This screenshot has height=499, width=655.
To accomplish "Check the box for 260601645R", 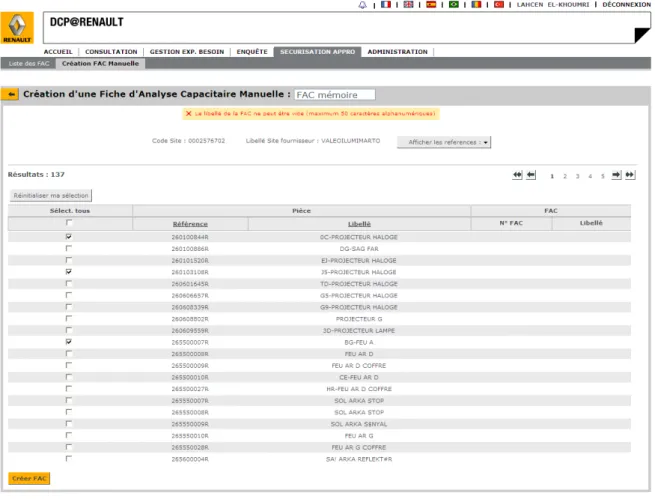I will 69,284.
